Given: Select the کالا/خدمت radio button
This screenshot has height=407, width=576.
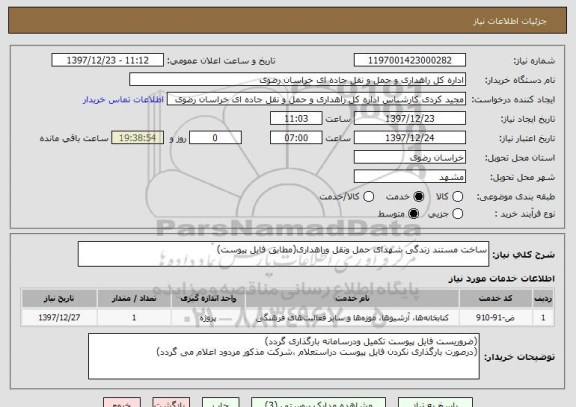Looking at the screenshot, I should point(368,197).
